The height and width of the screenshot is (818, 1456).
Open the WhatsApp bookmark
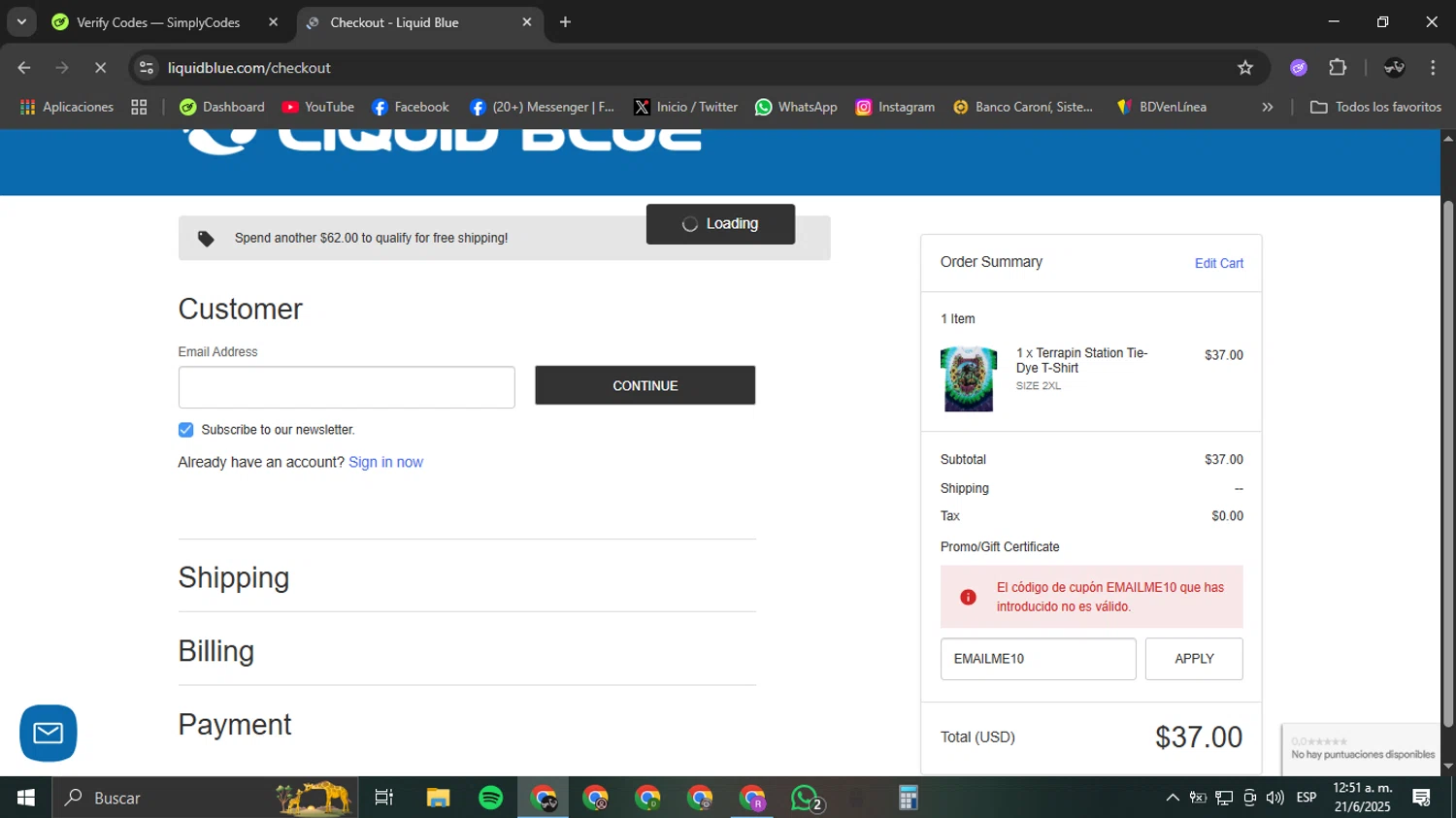(796, 107)
